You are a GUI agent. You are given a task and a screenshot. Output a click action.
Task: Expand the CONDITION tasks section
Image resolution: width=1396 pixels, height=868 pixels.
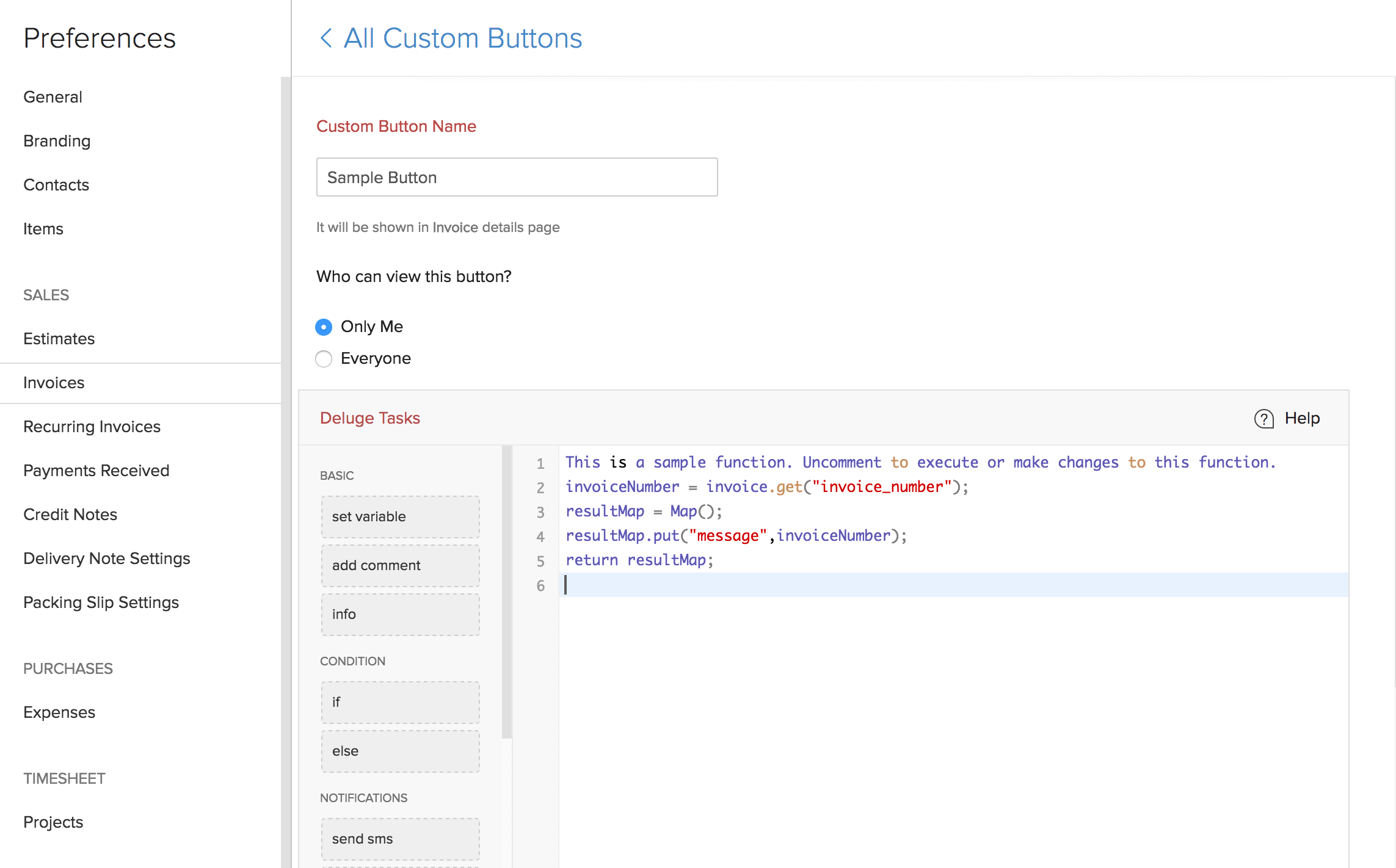pyautogui.click(x=354, y=661)
